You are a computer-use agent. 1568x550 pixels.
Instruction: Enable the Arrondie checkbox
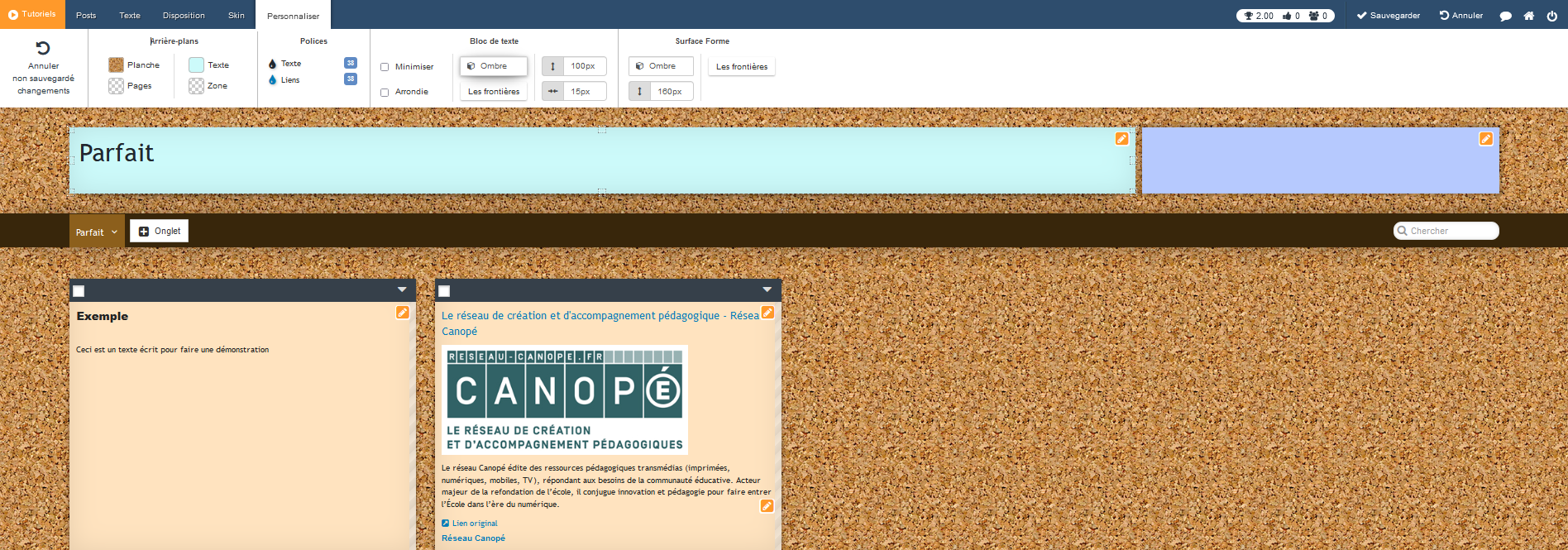[x=385, y=93]
